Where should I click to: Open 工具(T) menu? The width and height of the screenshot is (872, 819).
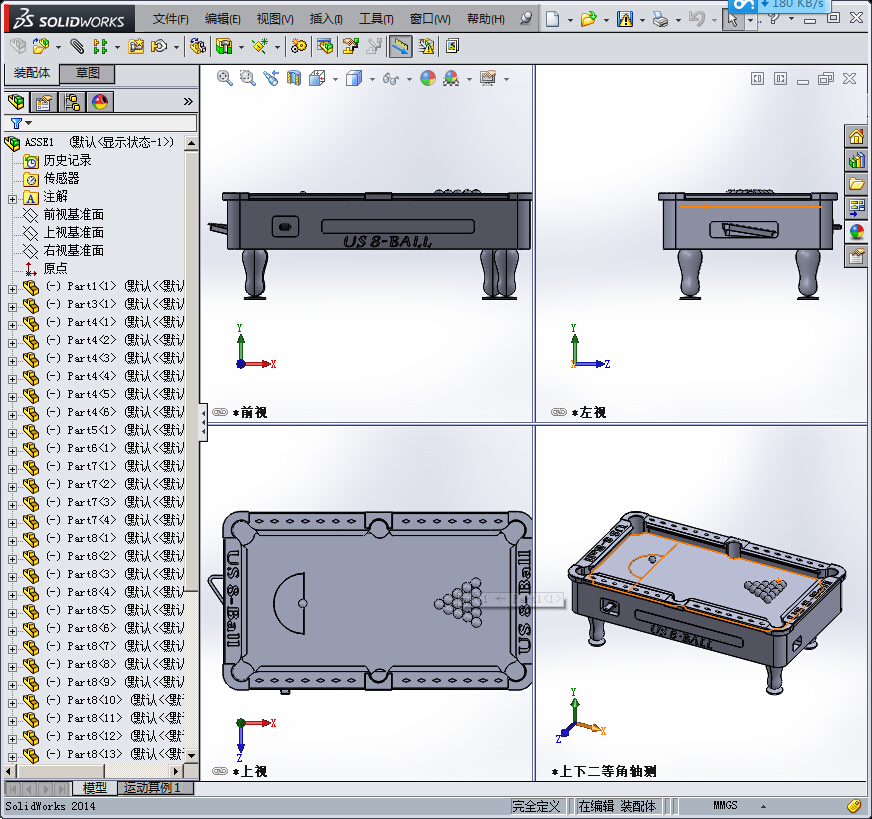376,19
